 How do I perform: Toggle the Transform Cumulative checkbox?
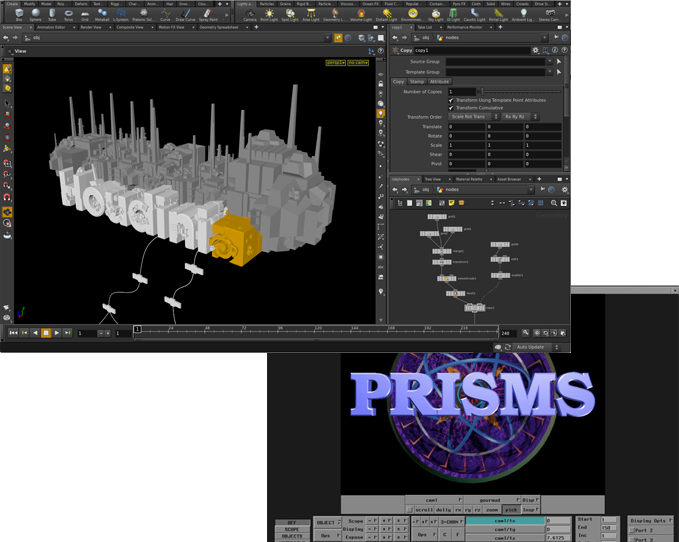tap(451, 107)
